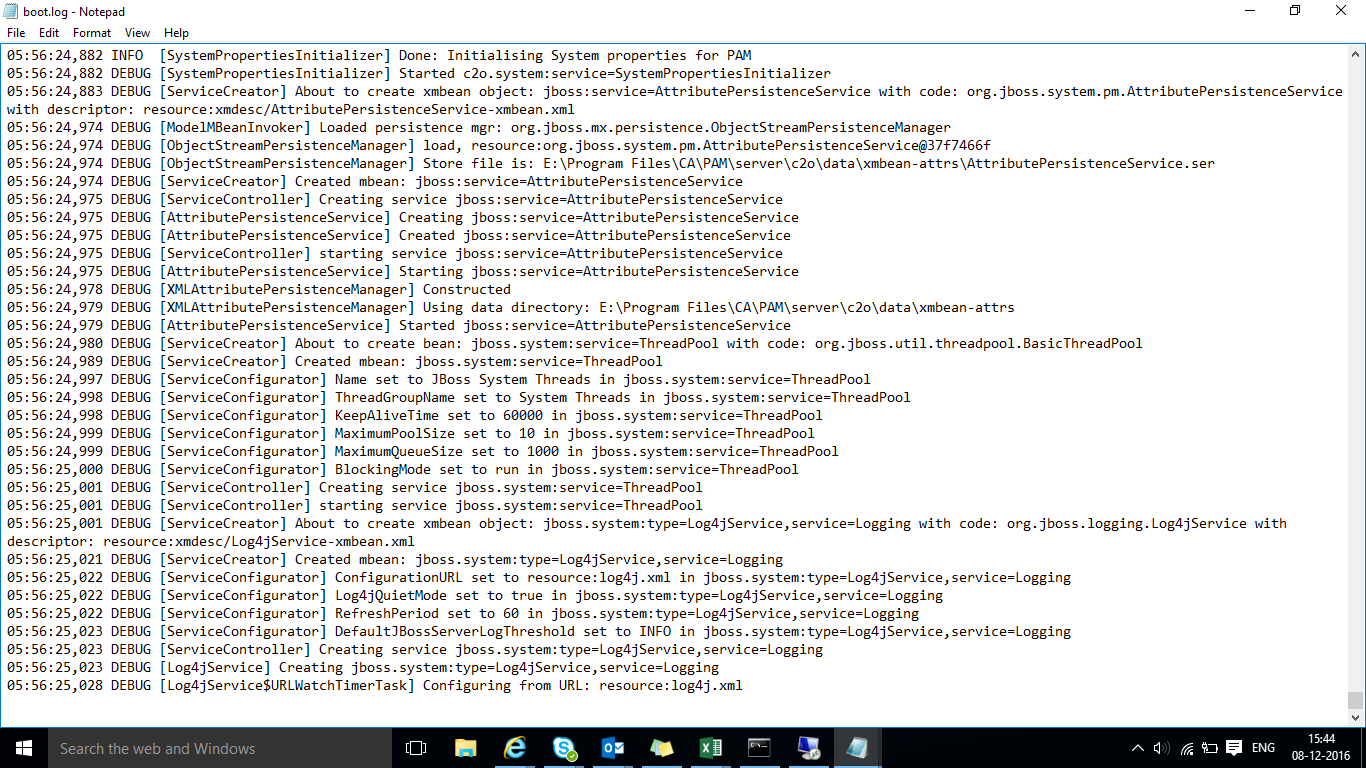Open Sticky Notes from the taskbar
1366x768 pixels.
pos(661,747)
